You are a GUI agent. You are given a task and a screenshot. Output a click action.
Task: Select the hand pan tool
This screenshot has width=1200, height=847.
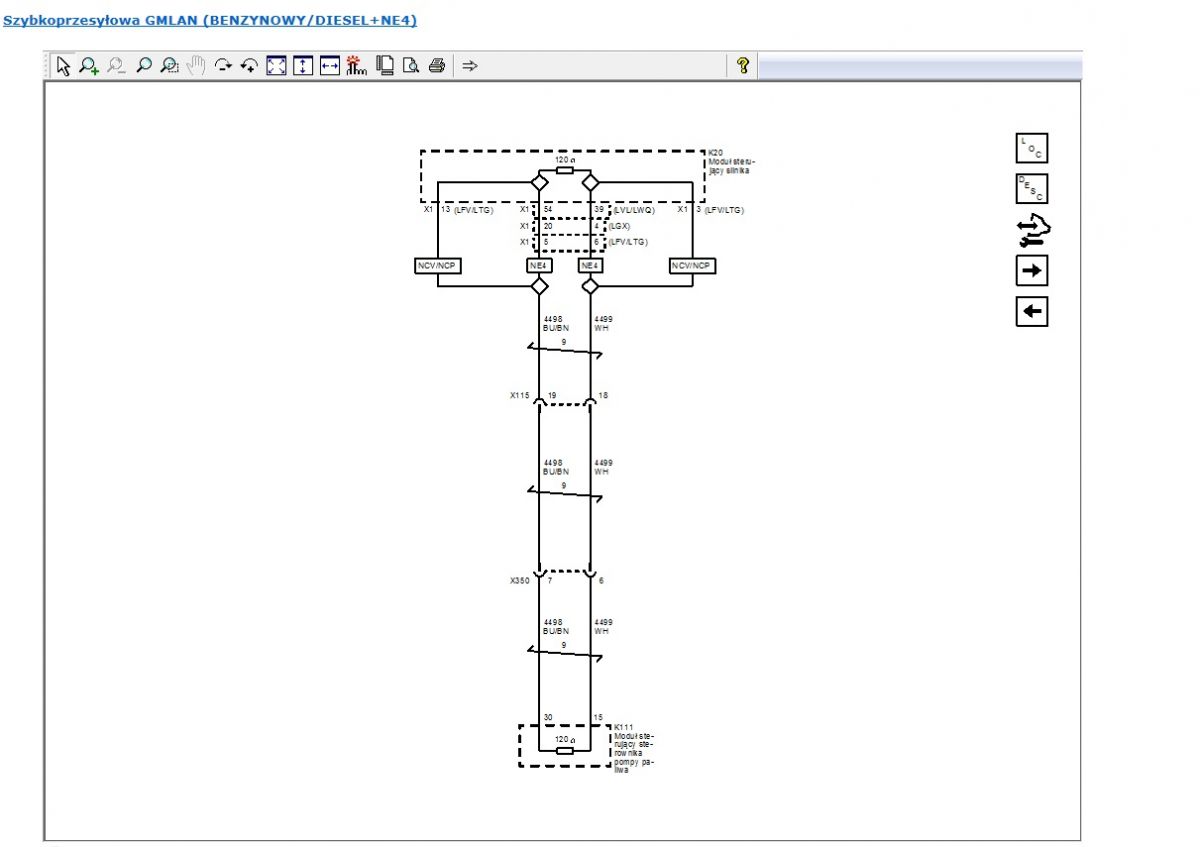(x=196, y=66)
